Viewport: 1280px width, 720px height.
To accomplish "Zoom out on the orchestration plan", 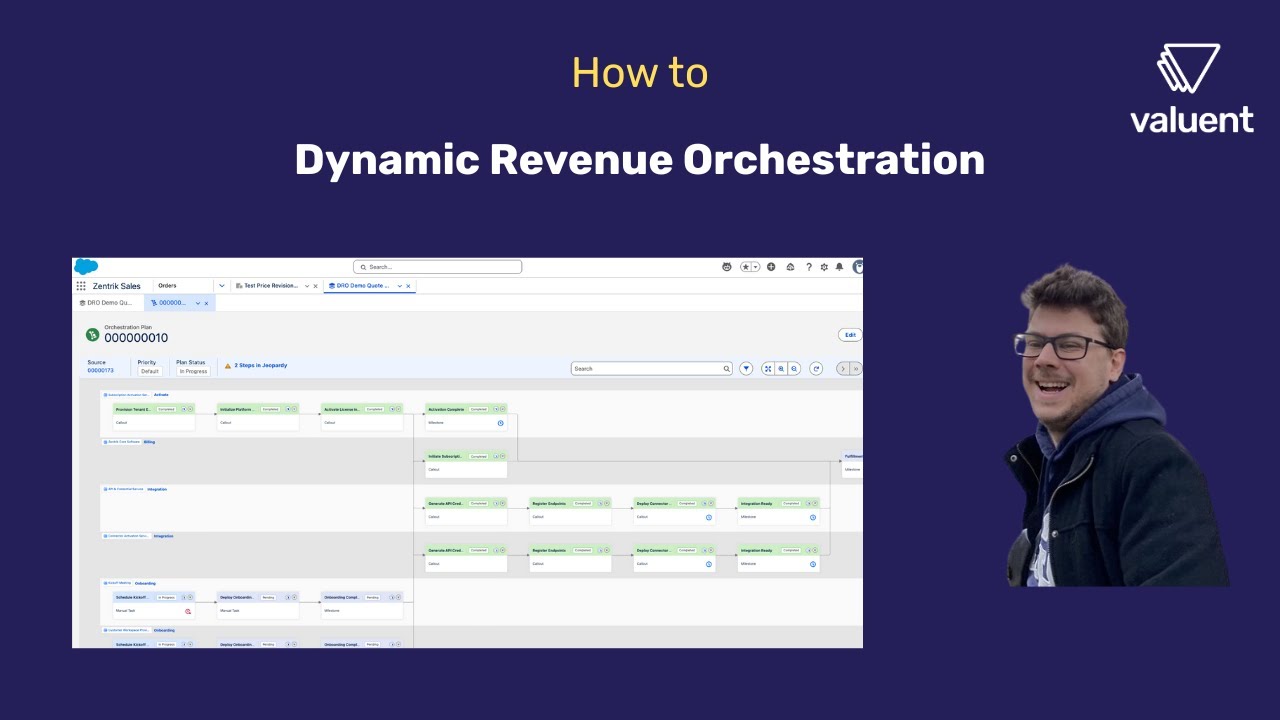I will click(x=794, y=369).
